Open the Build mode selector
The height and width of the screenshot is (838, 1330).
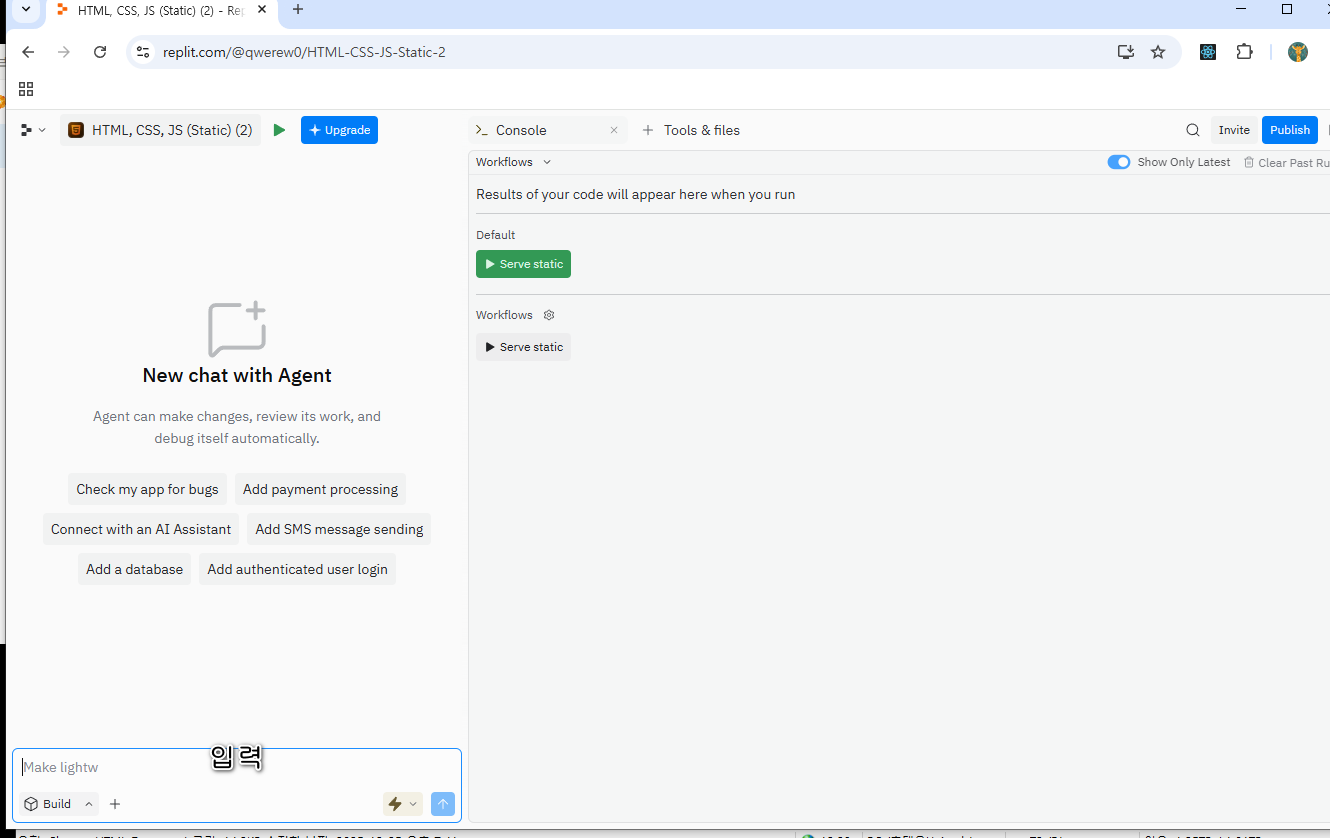(x=58, y=804)
